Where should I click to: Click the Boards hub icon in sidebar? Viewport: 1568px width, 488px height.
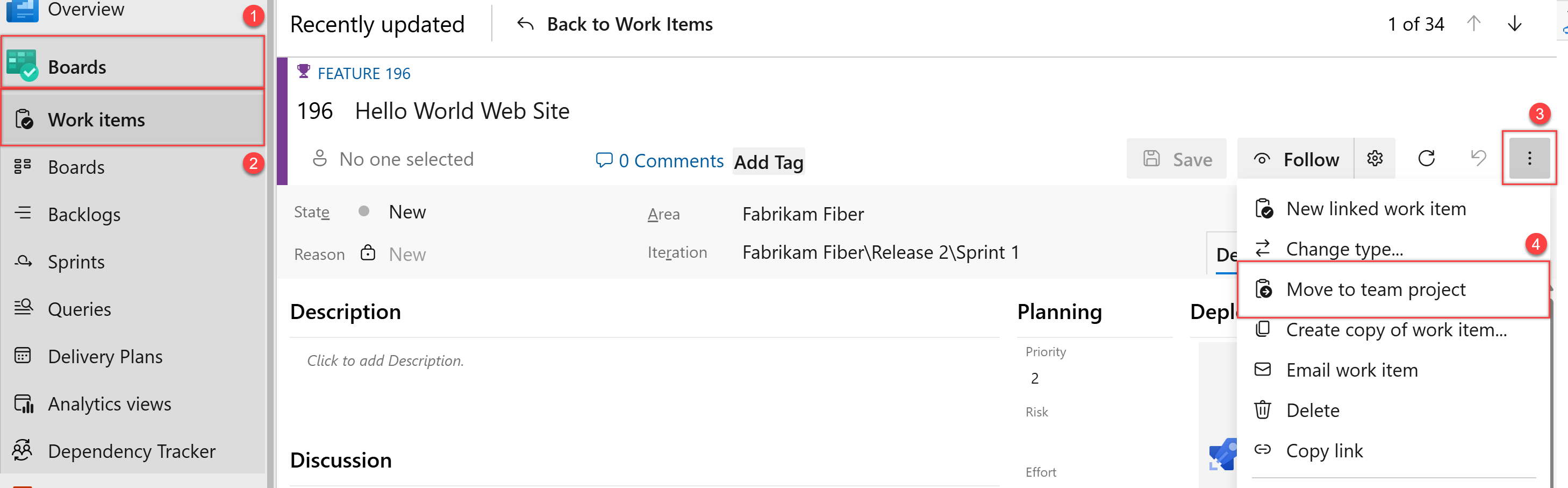(x=23, y=66)
